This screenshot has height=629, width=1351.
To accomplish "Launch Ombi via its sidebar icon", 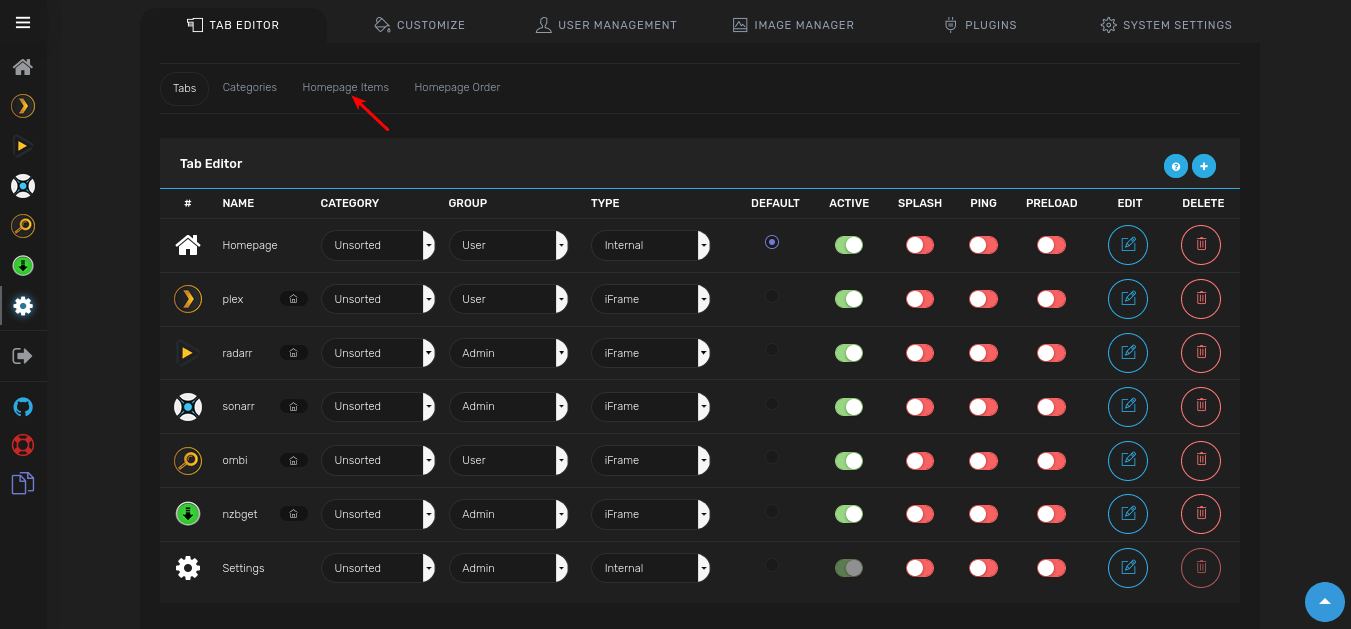I will (22, 226).
